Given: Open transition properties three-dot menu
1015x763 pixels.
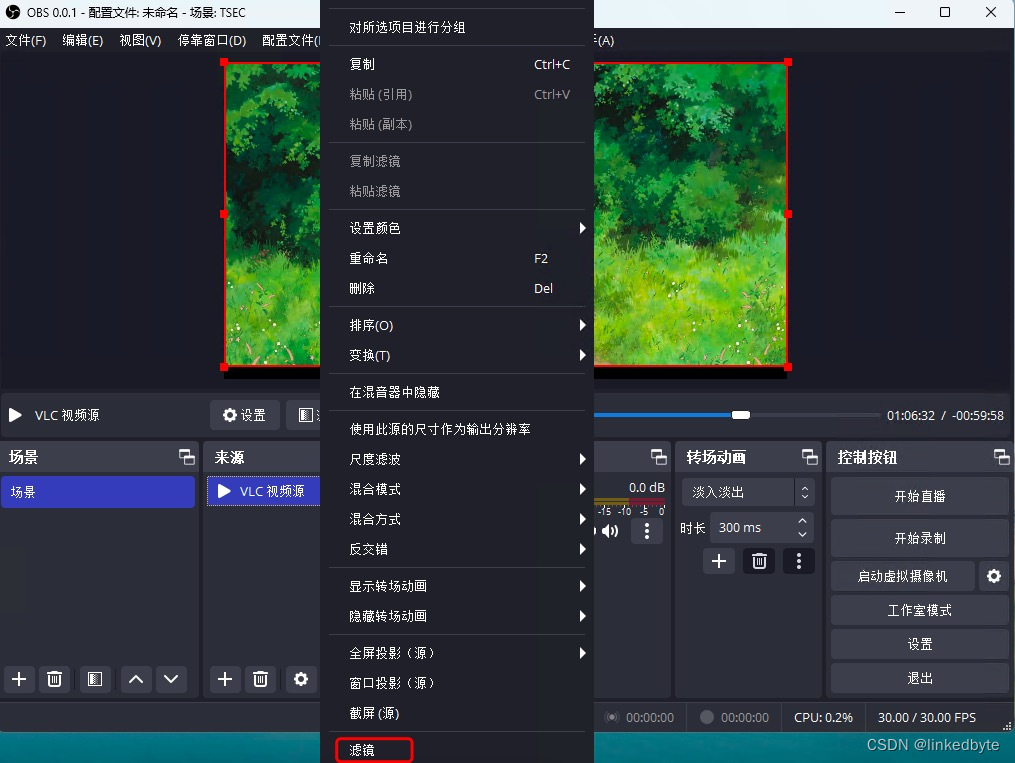Looking at the screenshot, I should tap(799, 561).
